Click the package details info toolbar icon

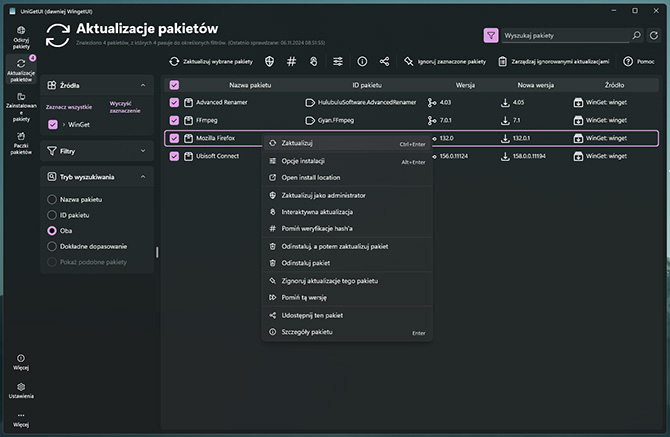(x=362, y=62)
